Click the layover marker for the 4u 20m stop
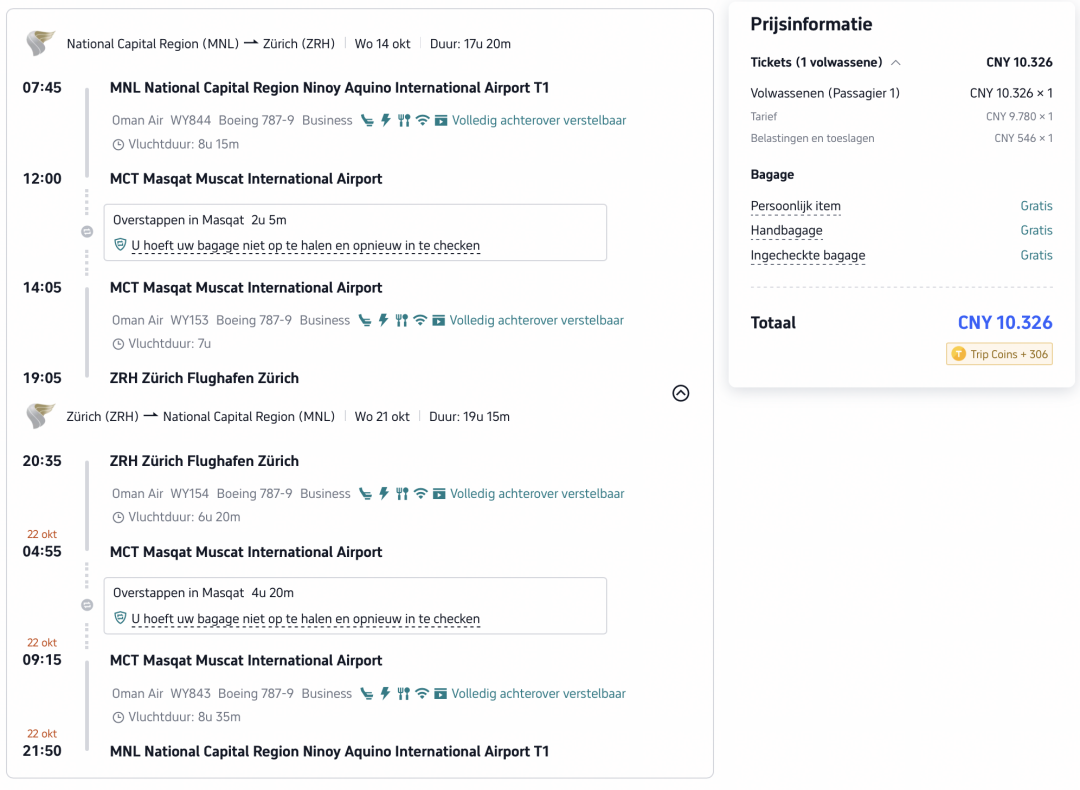Image resolution: width=1080 pixels, height=790 pixels. tap(87, 605)
